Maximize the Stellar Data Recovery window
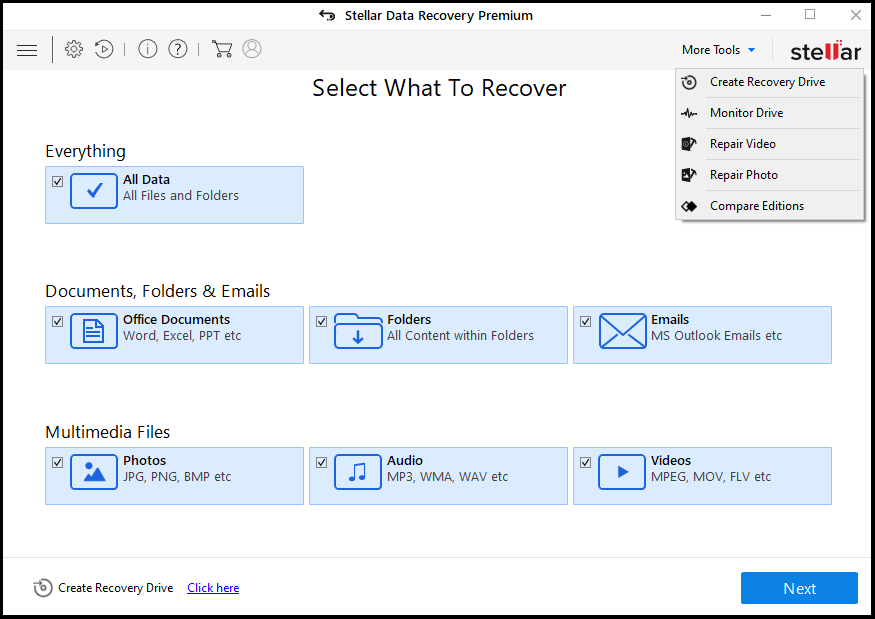The width and height of the screenshot is (875, 619). pos(810,15)
